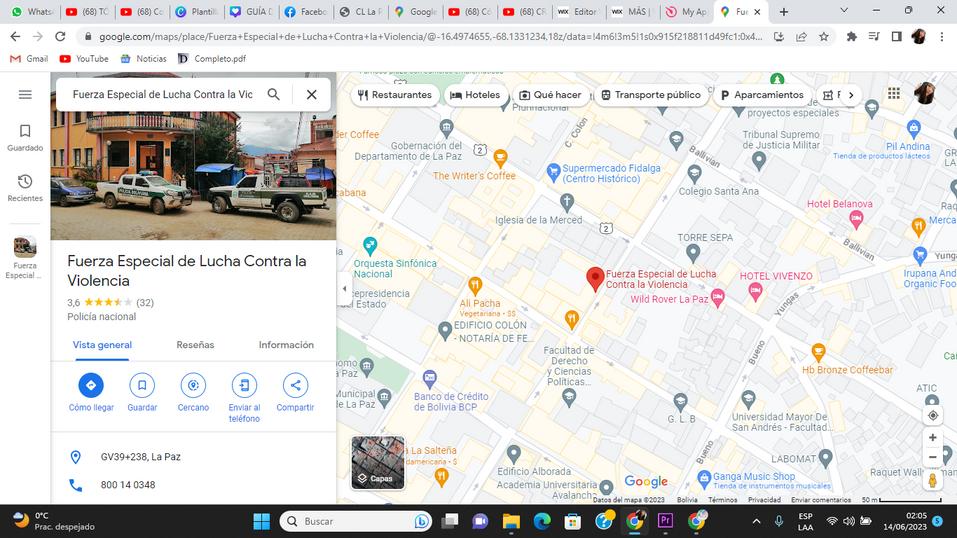The height and width of the screenshot is (538, 957).
Task: Click Enviar comentarios link on map footer
Action: [820, 500]
